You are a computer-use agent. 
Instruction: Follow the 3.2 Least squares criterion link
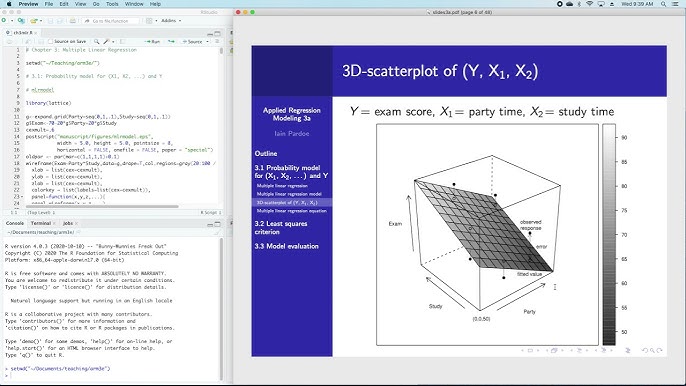click(281, 228)
